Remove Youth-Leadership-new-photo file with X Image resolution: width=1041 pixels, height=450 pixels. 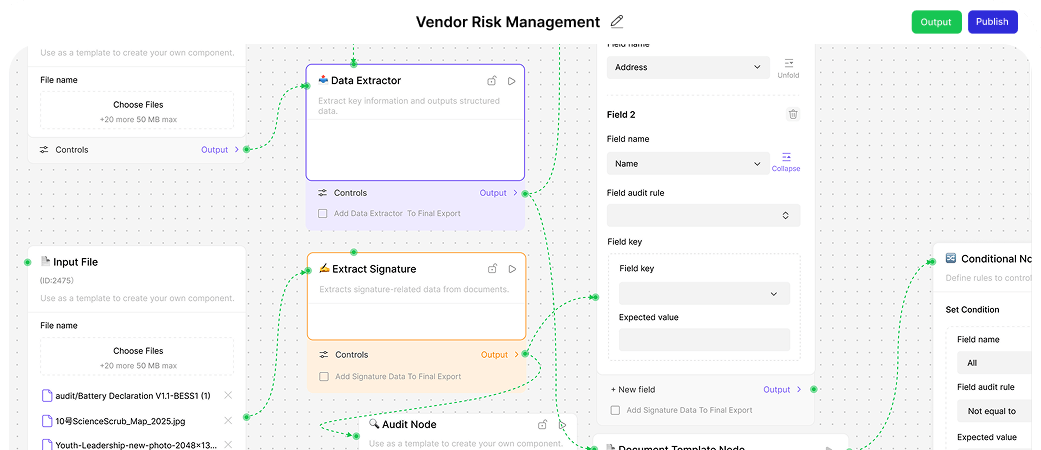pyautogui.click(x=228, y=444)
